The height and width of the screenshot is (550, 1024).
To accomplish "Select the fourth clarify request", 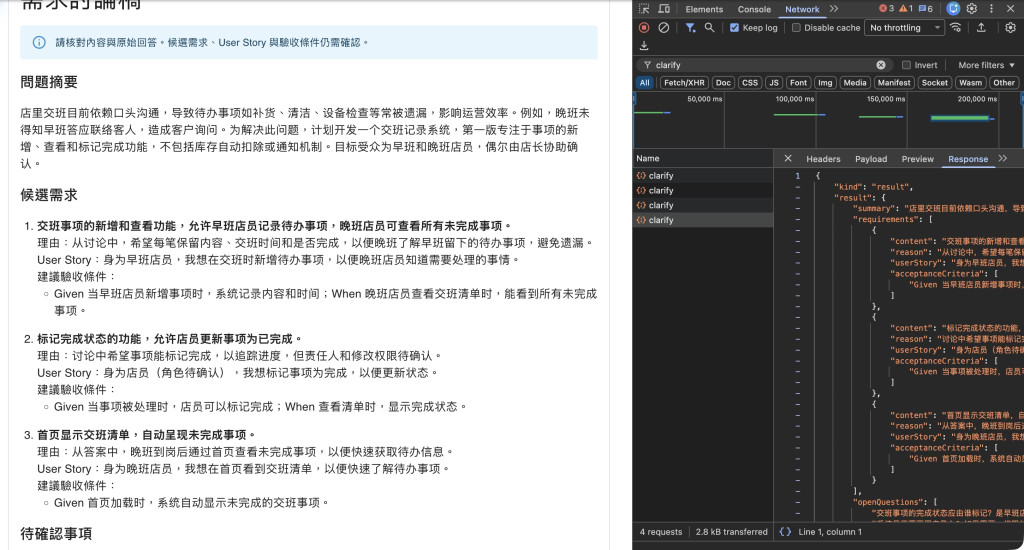I will pyautogui.click(x=703, y=220).
